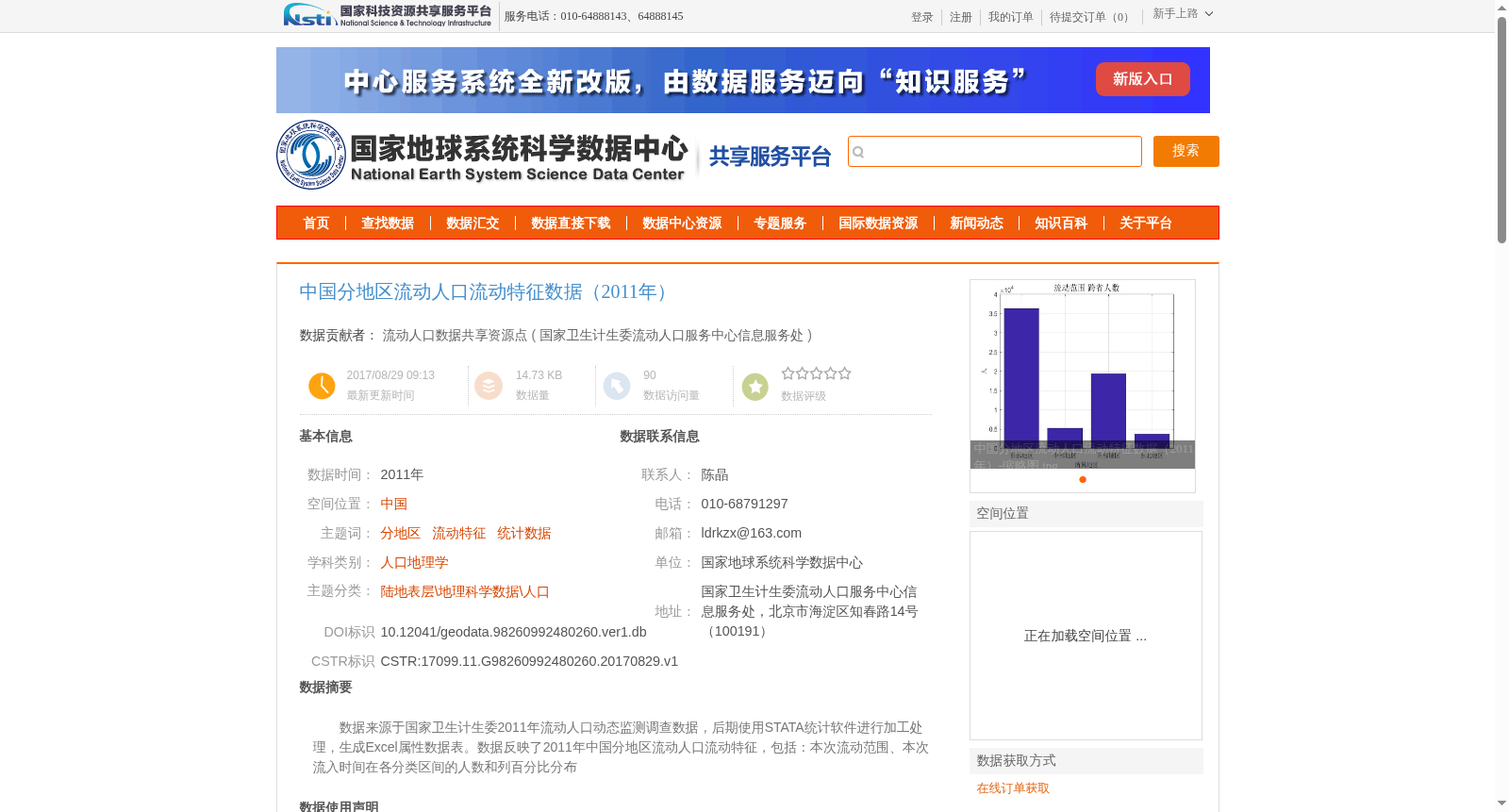Click the orange carousel dot under chart
This screenshot has height=812, width=1509.
point(1083,480)
